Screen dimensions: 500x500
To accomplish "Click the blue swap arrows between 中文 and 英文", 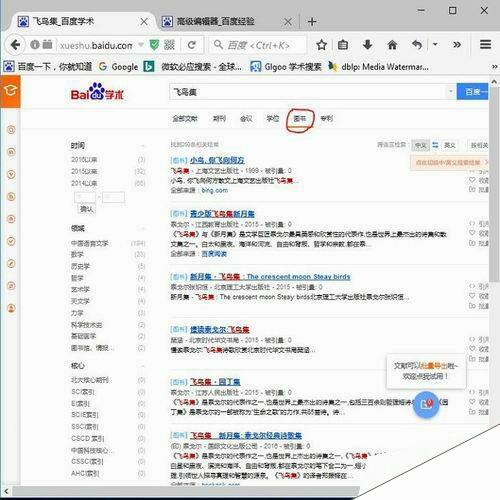I will [x=435, y=145].
